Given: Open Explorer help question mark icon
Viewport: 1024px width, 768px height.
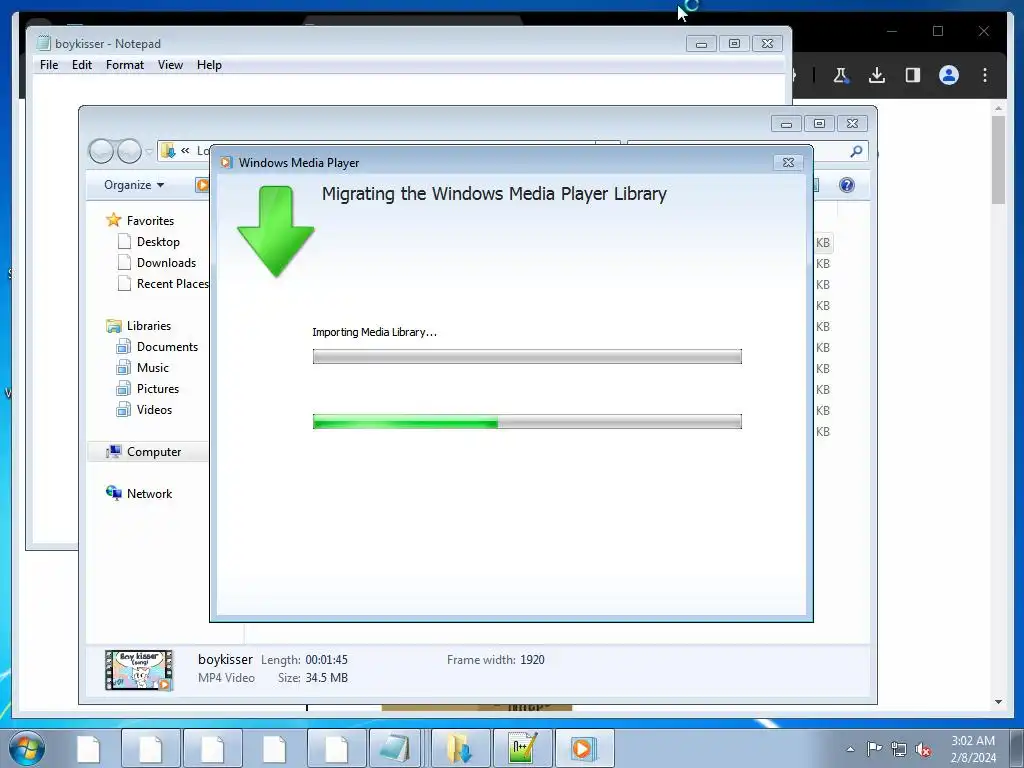Looking at the screenshot, I should point(847,185).
